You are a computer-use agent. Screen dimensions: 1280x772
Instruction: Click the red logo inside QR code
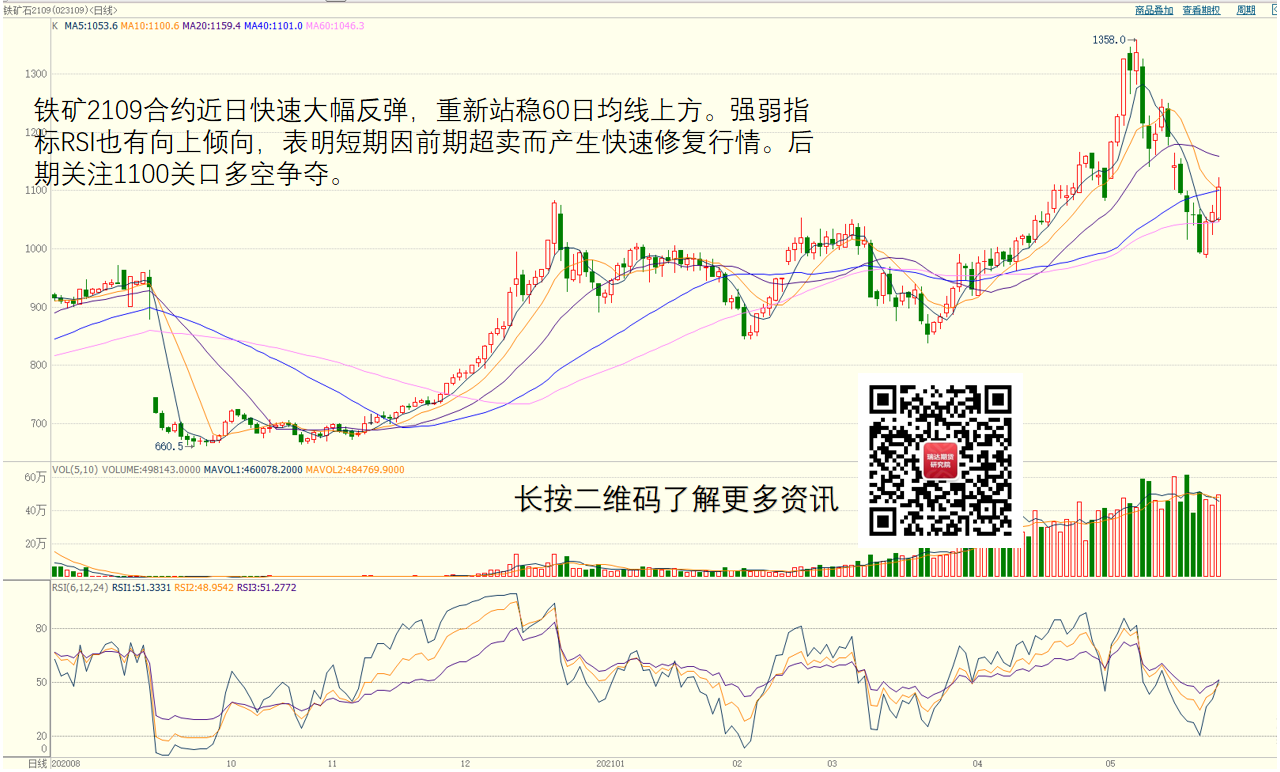(940, 461)
